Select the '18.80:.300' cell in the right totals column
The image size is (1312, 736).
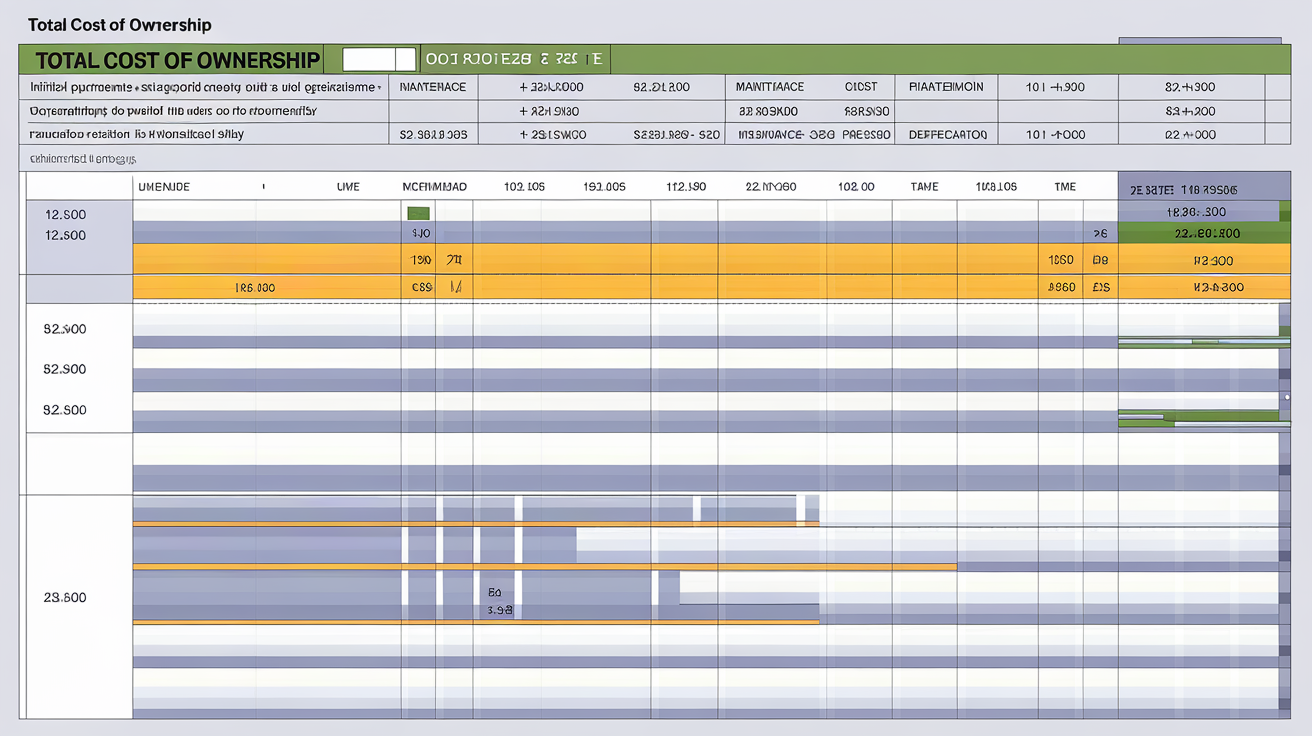(x=1196, y=212)
